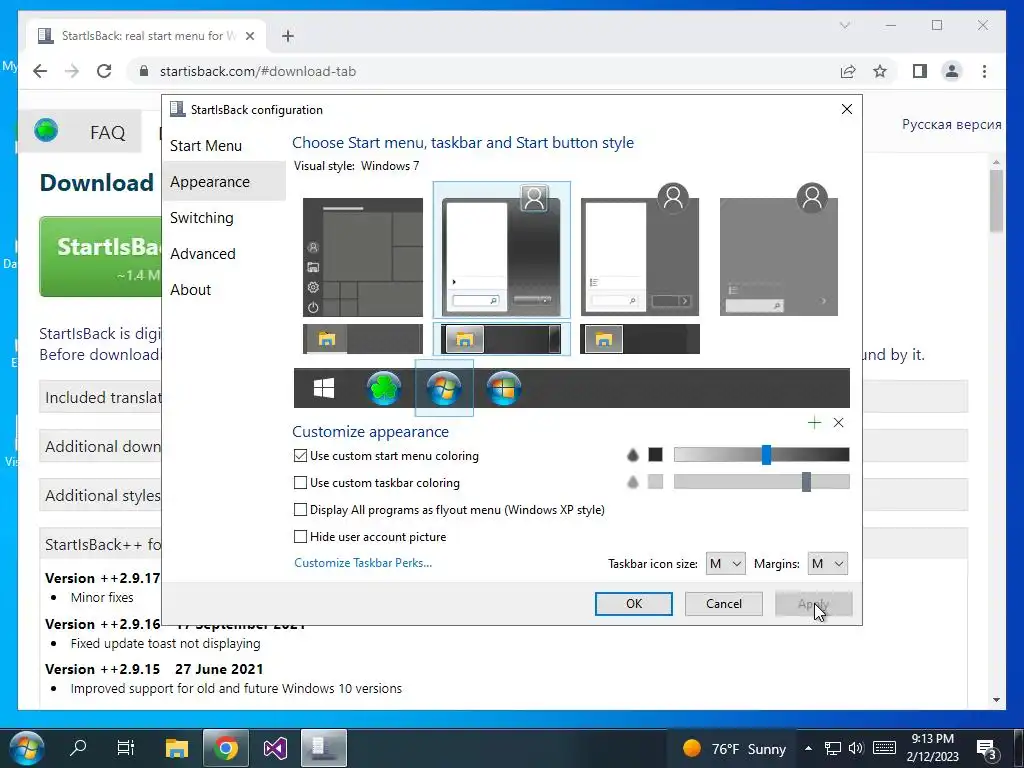Select the Windows 10 tiles start menu style
Screen dimensions: 1024x768
[362, 257]
